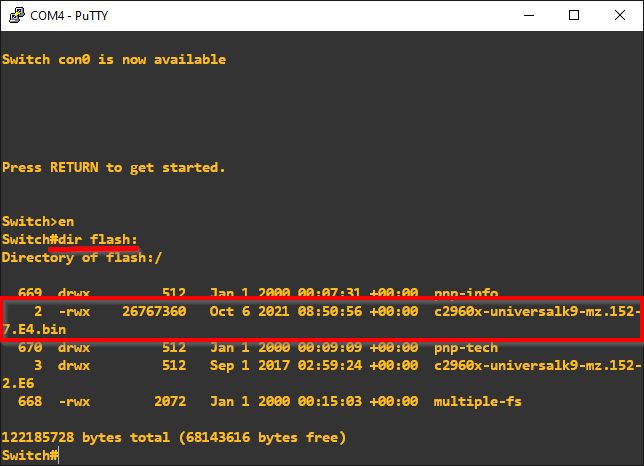Click the PuTTY icon in title bar
644x466 pixels.
[13, 15]
